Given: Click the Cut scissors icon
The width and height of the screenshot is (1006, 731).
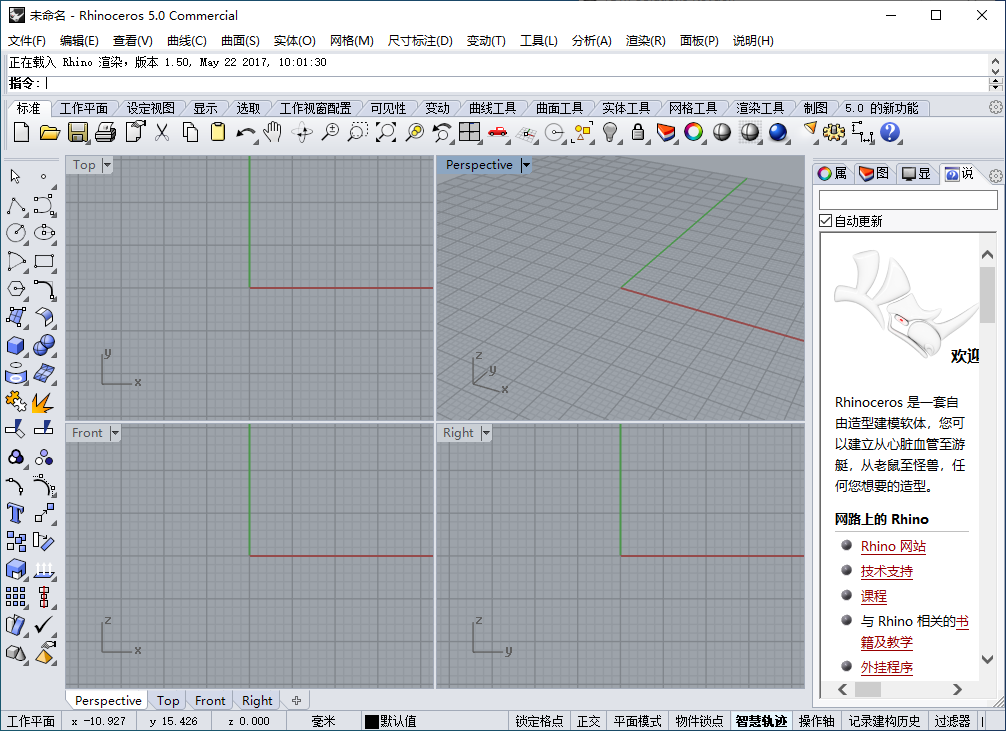Looking at the screenshot, I should pyautogui.click(x=162, y=132).
